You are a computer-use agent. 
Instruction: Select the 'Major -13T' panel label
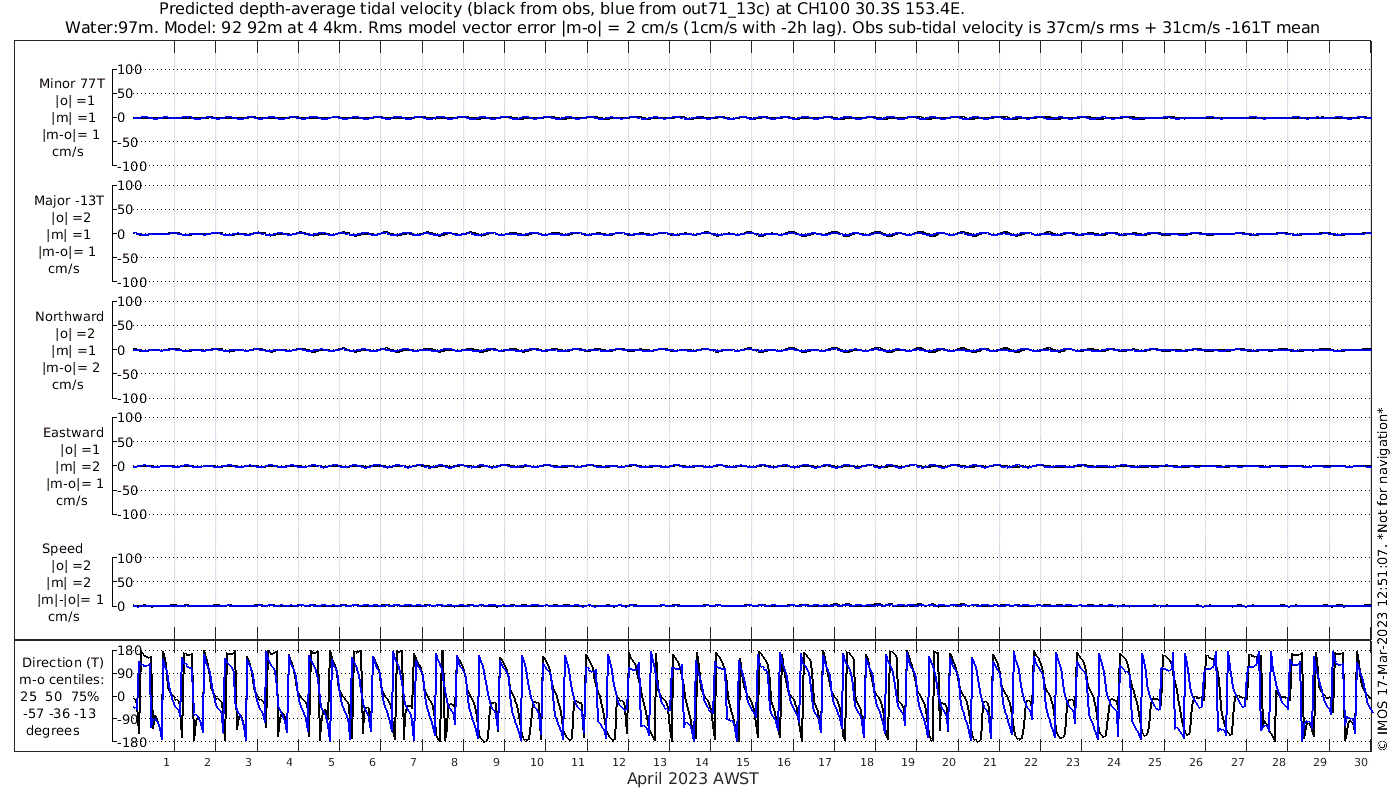pyautogui.click(x=69, y=201)
